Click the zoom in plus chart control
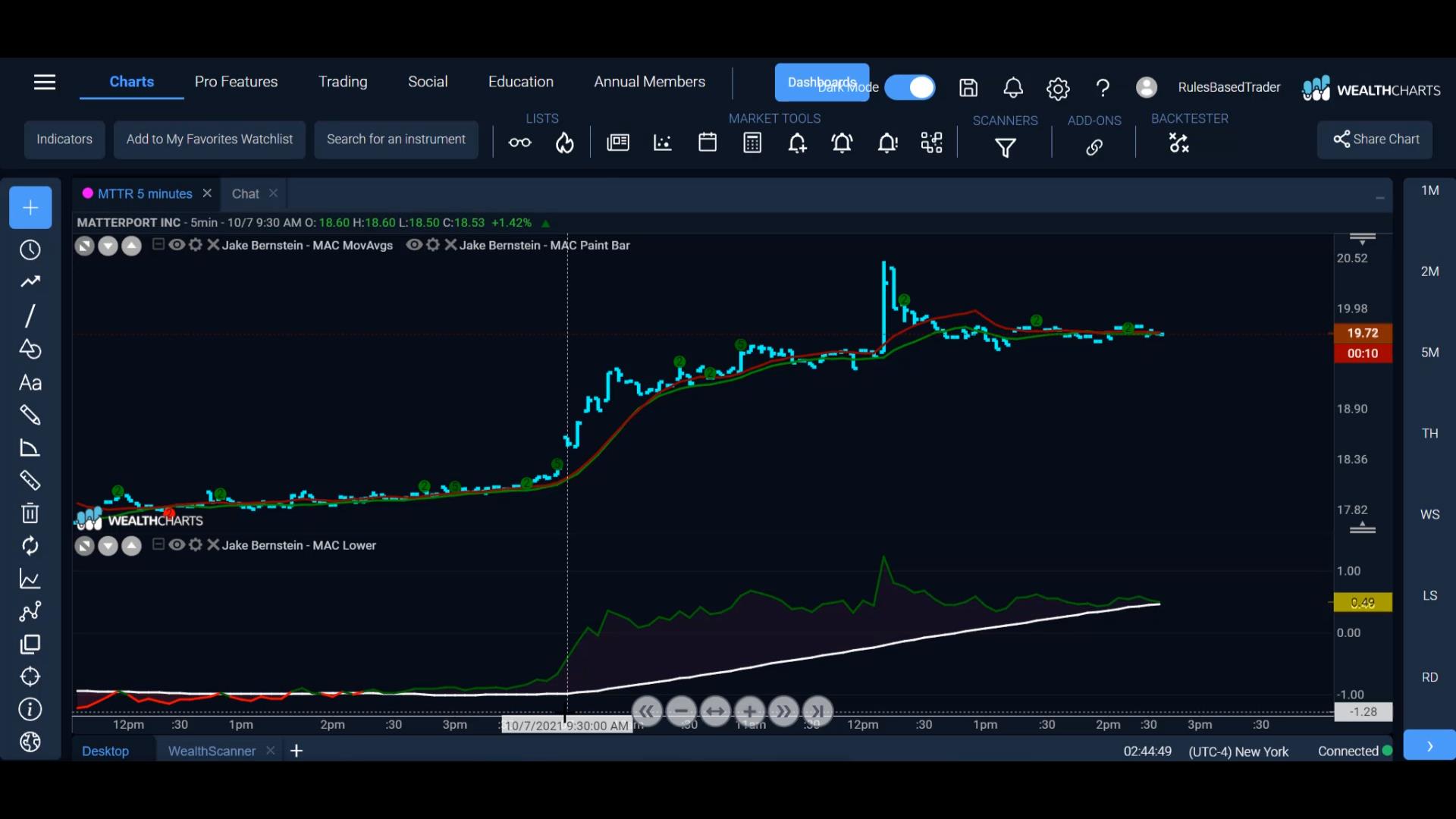 tap(749, 711)
